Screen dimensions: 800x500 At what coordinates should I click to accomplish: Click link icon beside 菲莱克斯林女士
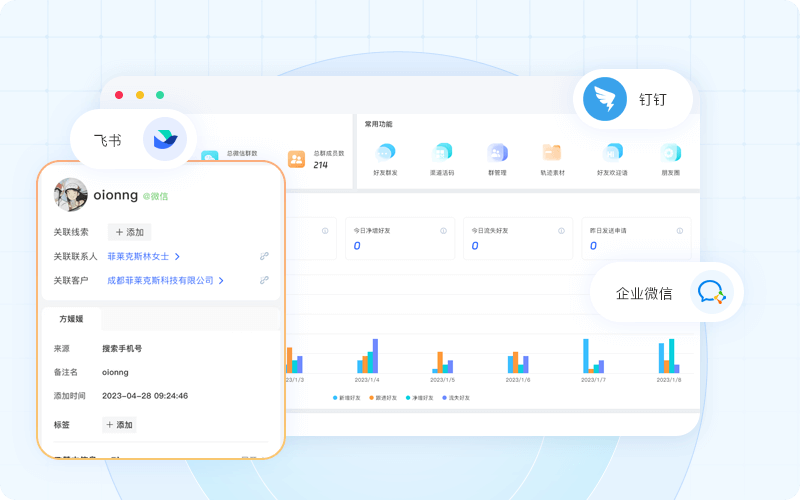264,256
